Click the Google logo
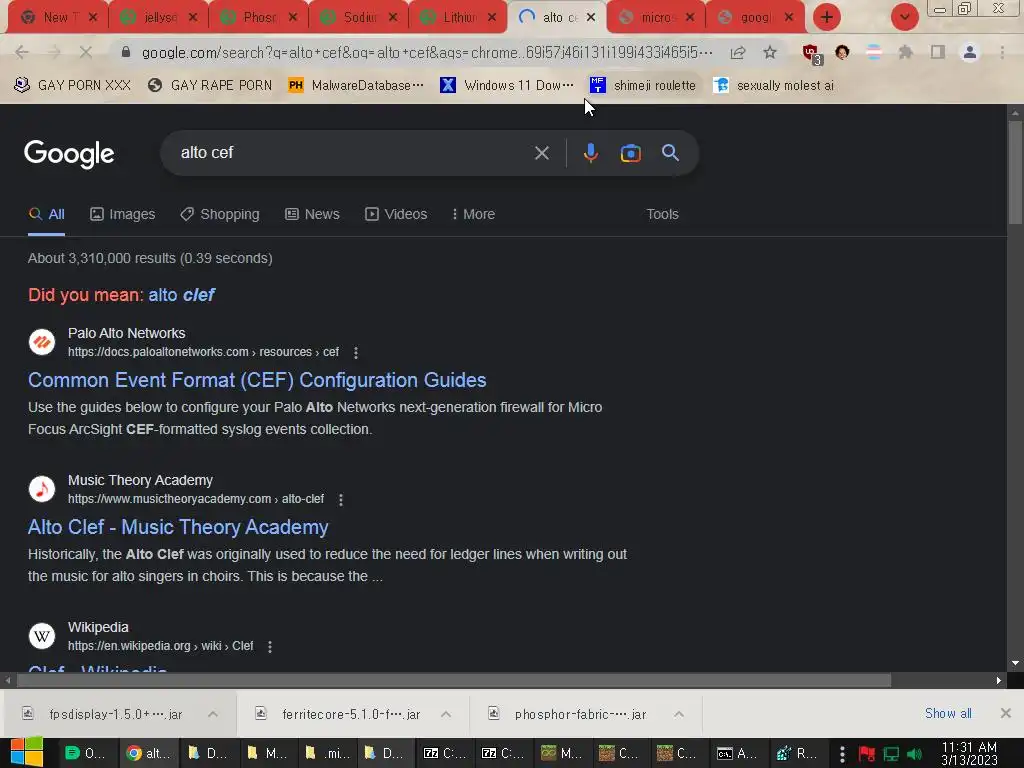Screen dimensions: 1024x768 coord(69,154)
